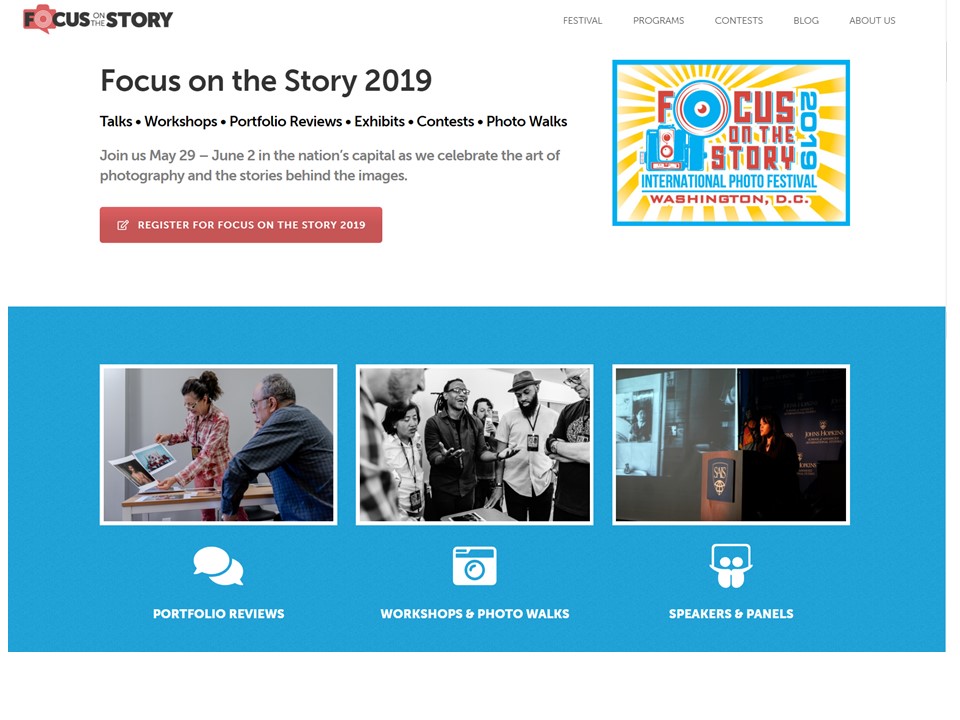Click the International Photo Festival 2019 poster
Viewport: 960px width, 720px height.
[731, 143]
